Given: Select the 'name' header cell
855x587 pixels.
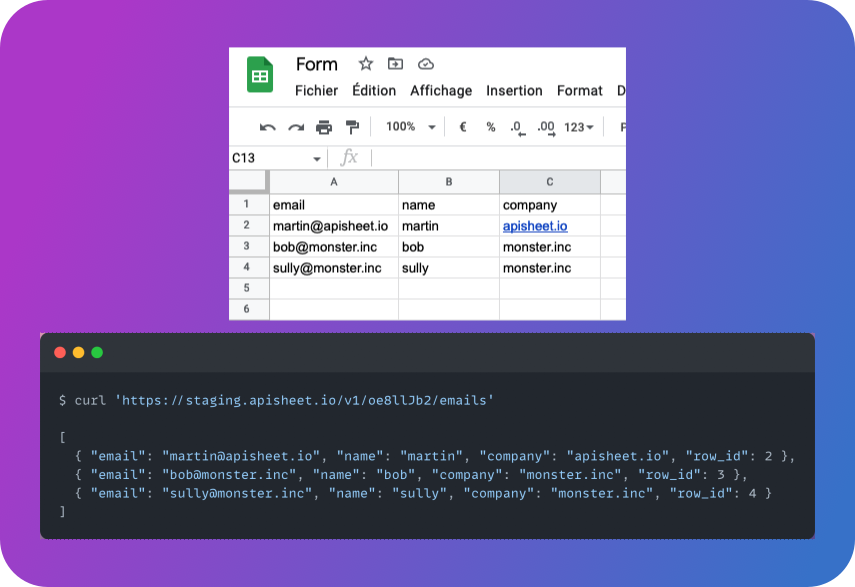Looking at the screenshot, I should [x=449, y=205].
